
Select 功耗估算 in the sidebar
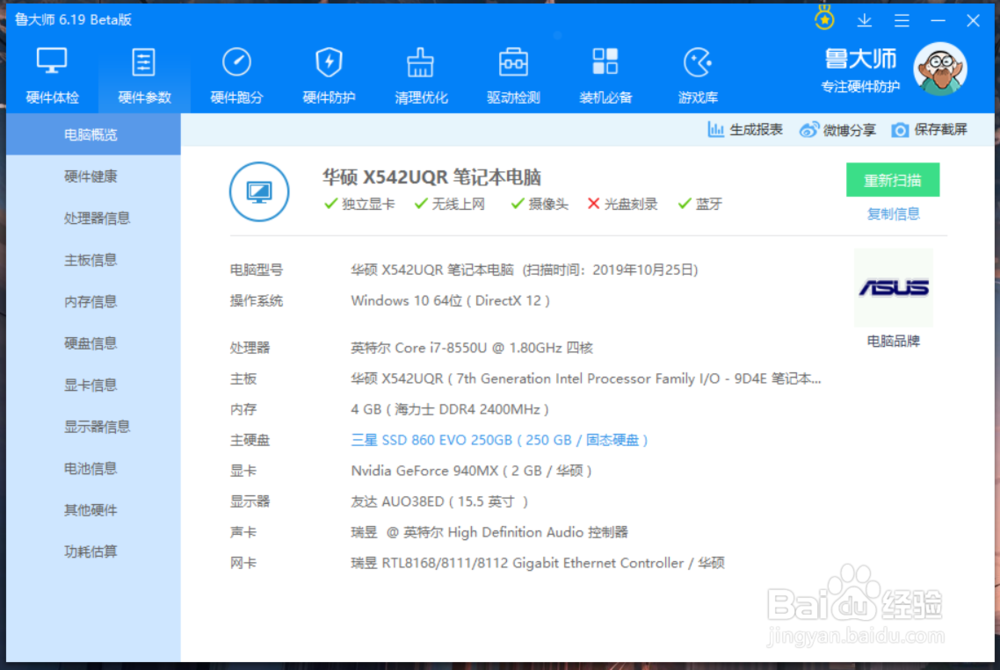93,551
